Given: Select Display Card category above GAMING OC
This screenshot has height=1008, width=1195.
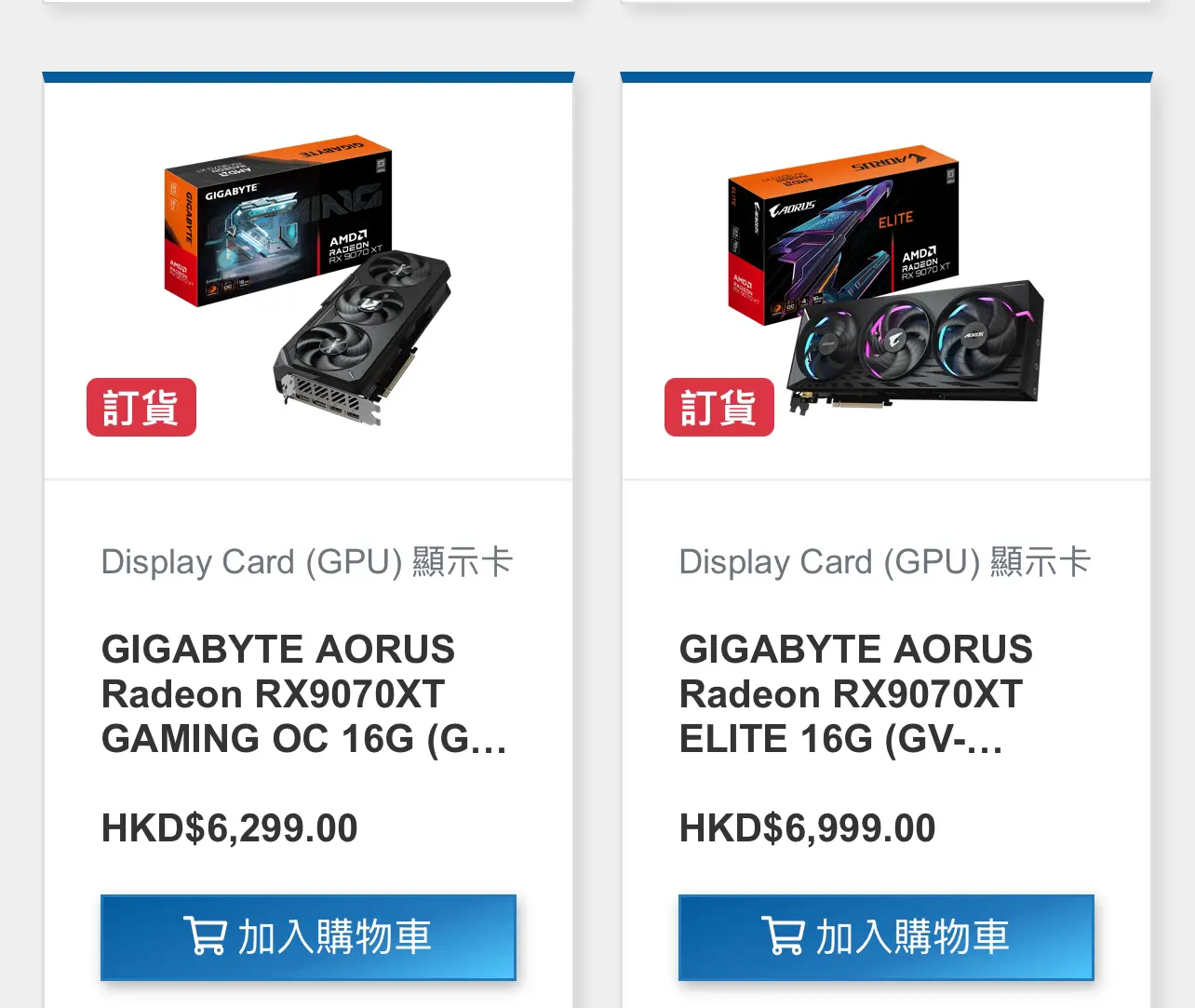Looking at the screenshot, I should [x=307, y=562].
